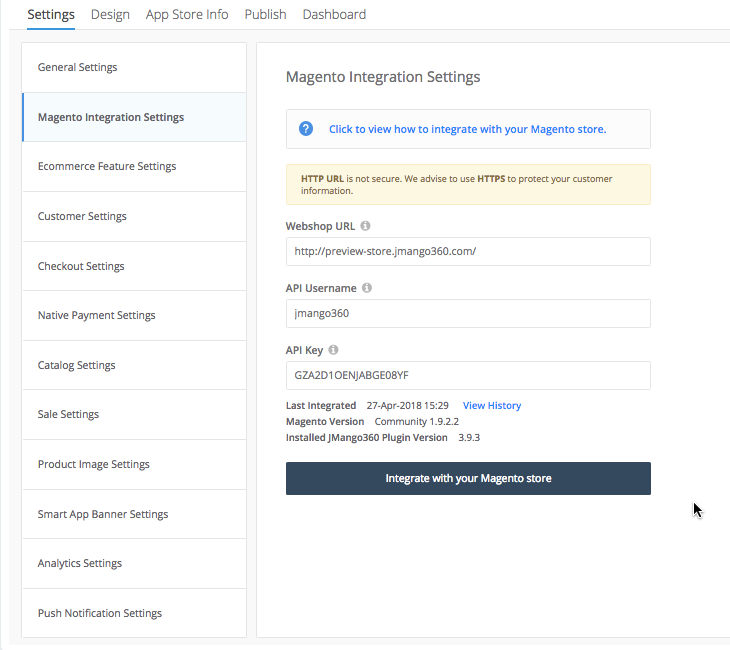Go to the Publish tab
Viewport: 730px width, 650px height.
coord(265,14)
